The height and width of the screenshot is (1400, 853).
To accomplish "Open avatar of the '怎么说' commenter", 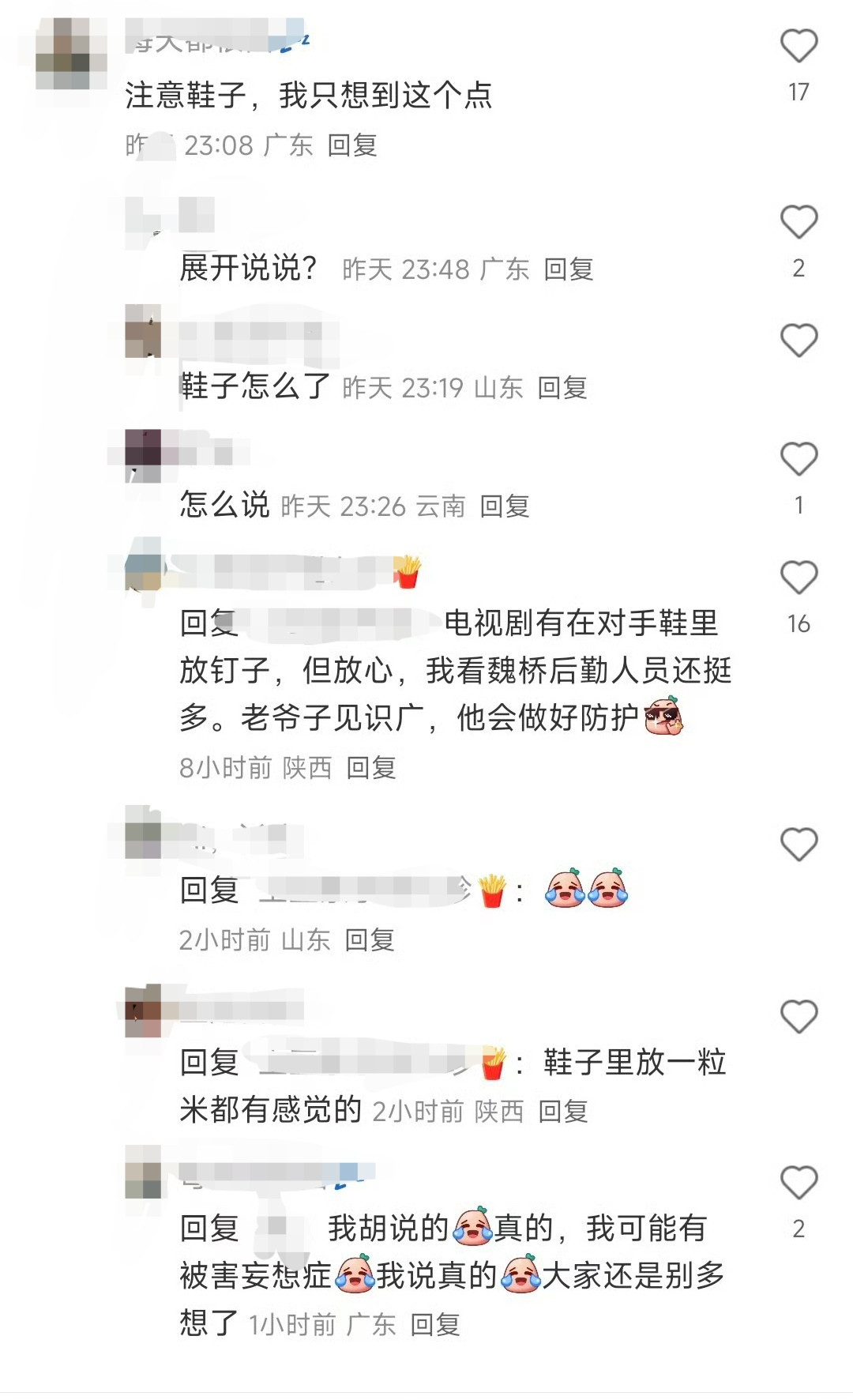I will coord(143,456).
